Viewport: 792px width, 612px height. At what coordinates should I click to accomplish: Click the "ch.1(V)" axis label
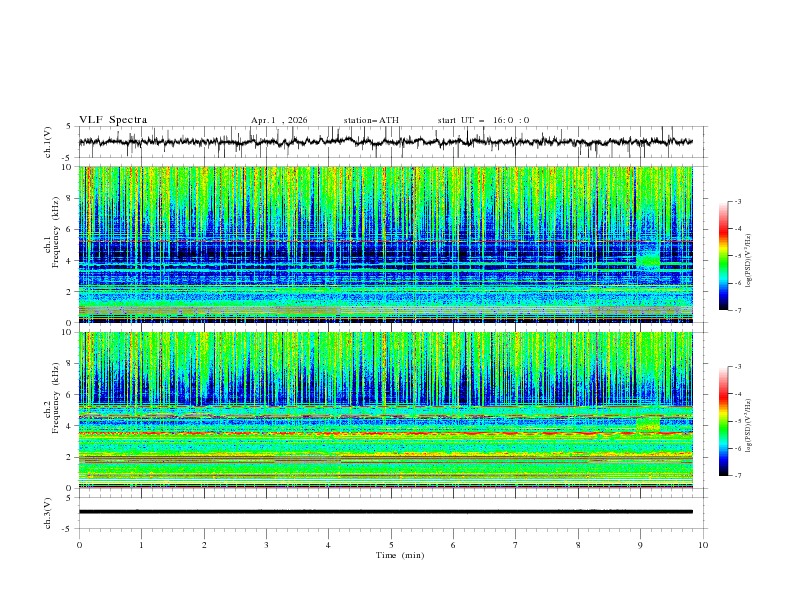click(48, 142)
